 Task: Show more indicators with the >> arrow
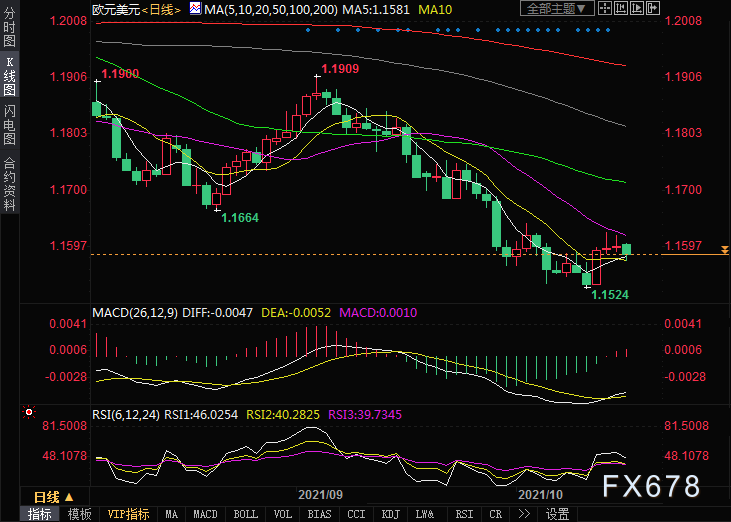click(x=524, y=514)
